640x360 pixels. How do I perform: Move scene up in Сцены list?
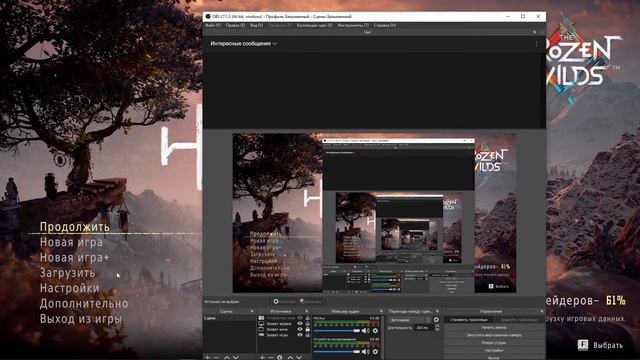coord(227,357)
